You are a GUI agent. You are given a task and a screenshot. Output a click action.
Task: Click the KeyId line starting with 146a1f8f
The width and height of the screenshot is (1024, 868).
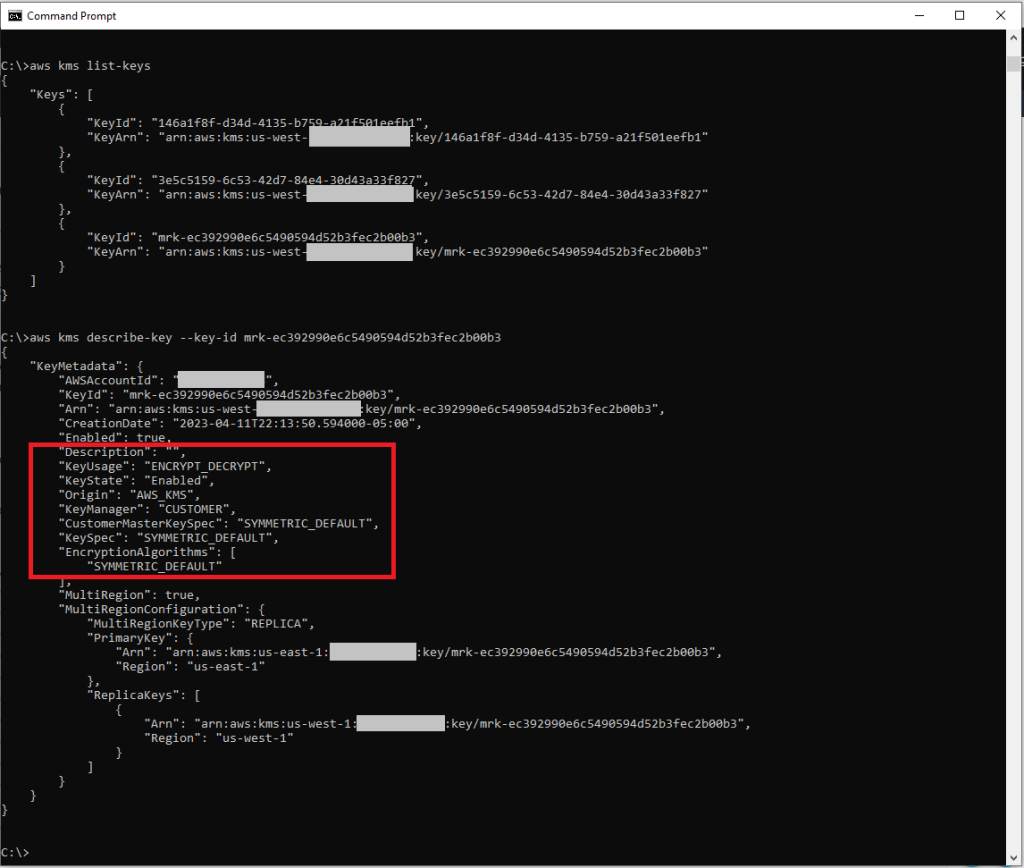258,123
